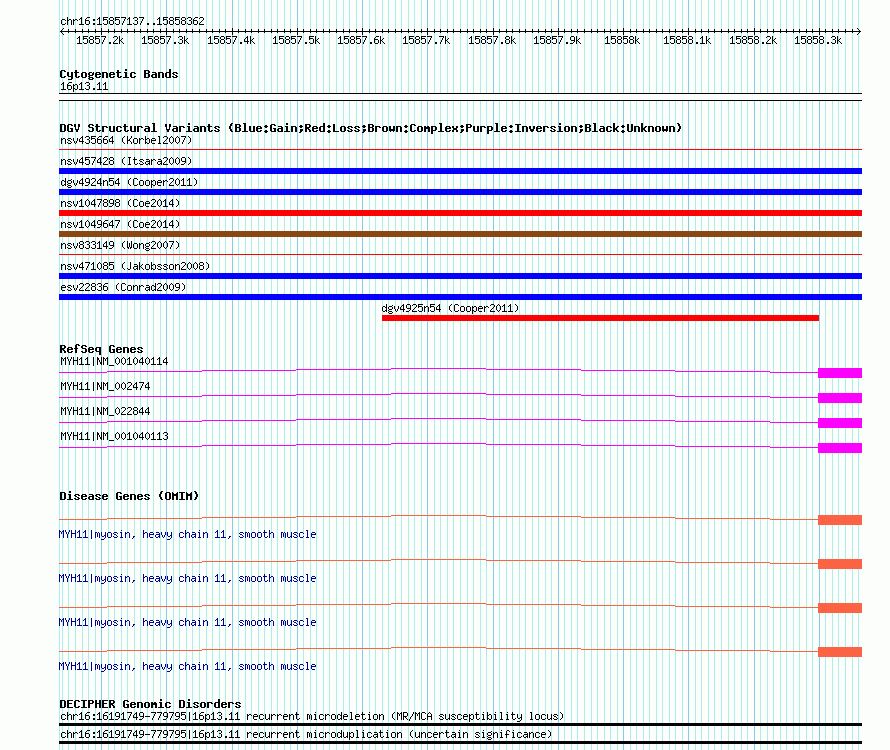Click the 15858.3k ruler tick label
Screen dimensions: 890x750
pyautogui.click(x=818, y=40)
